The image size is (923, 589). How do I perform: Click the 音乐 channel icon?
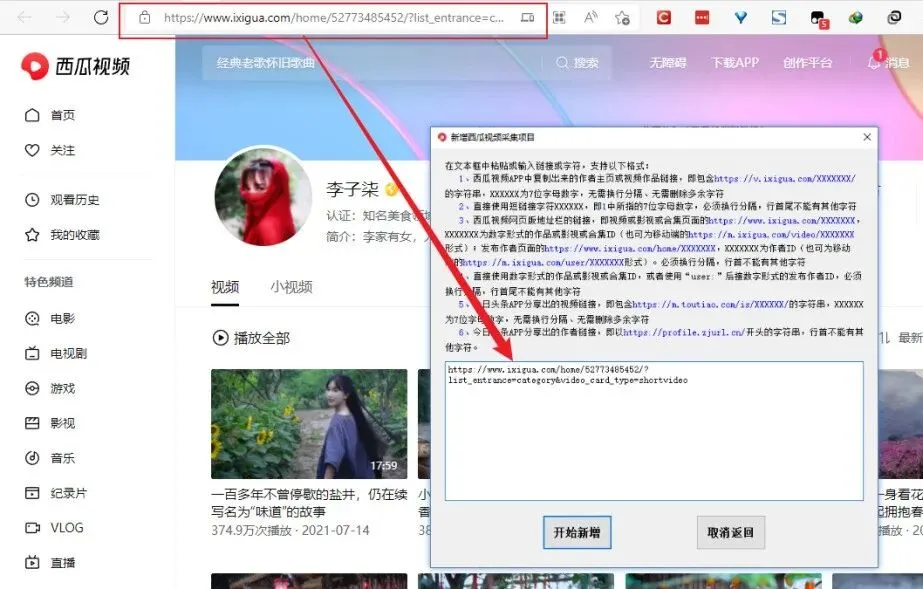(32, 458)
